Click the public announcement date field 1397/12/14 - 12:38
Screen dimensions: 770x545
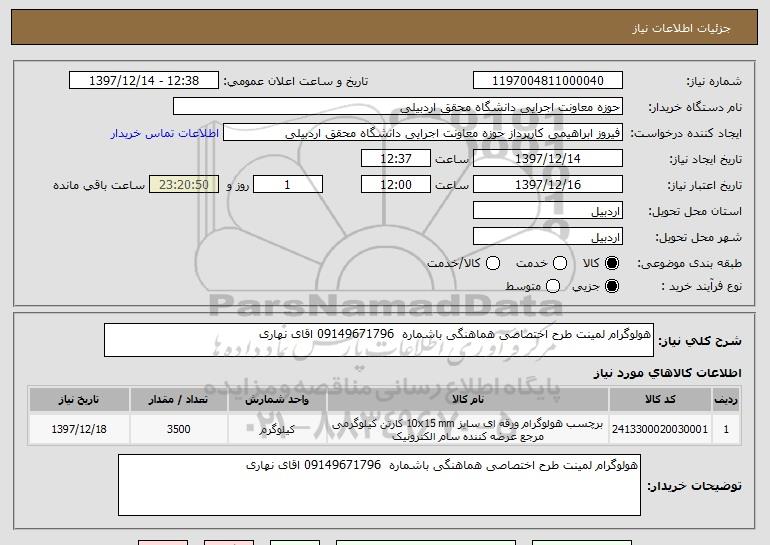144,81
